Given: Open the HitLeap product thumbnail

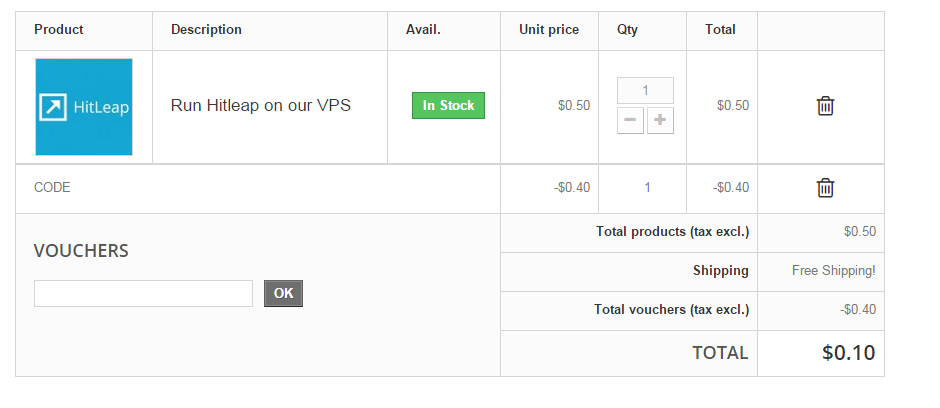Looking at the screenshot, I should tap(84, 107).
